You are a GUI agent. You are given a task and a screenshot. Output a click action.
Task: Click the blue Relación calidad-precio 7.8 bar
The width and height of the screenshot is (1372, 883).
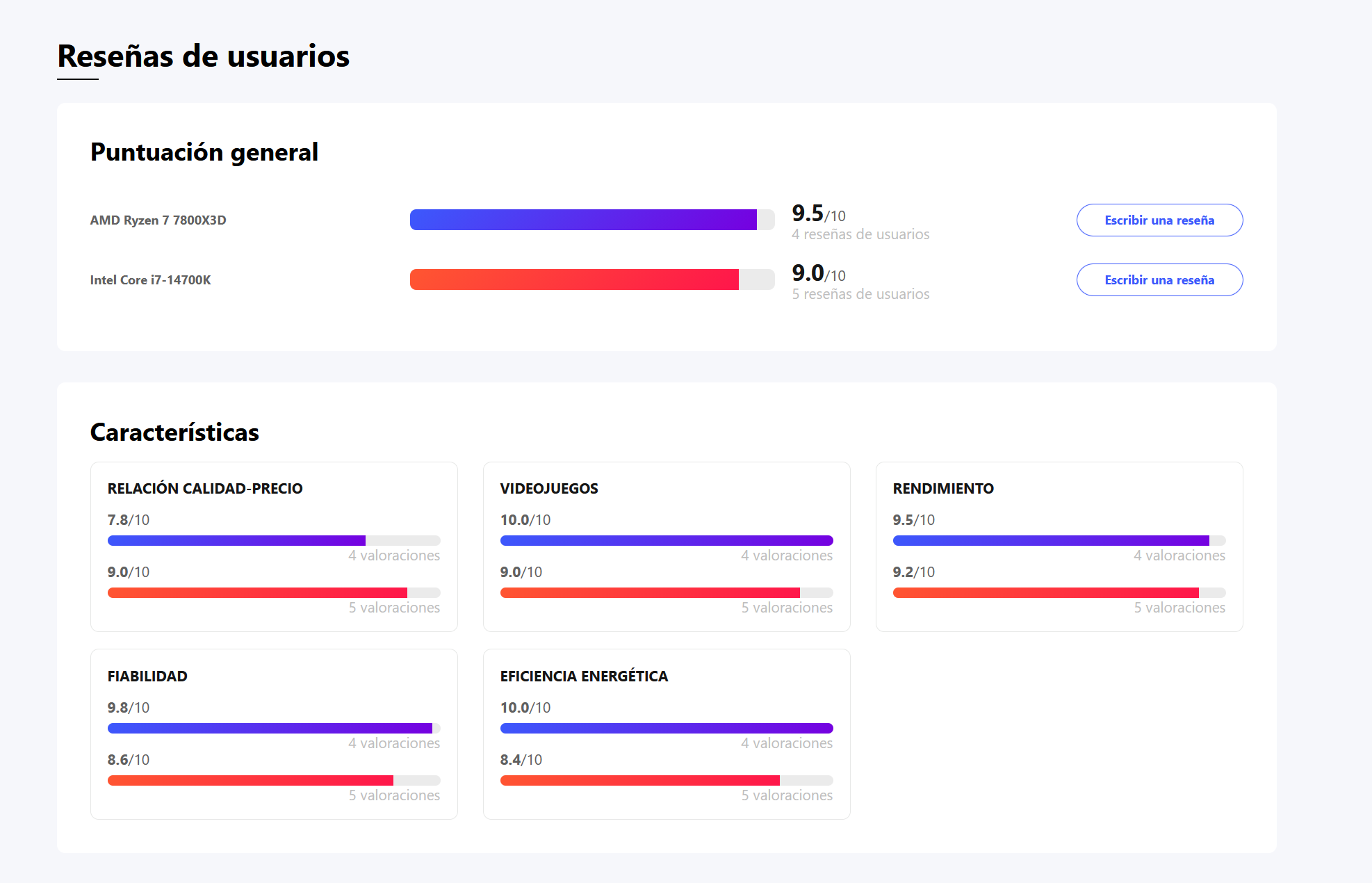pos(273,540)
